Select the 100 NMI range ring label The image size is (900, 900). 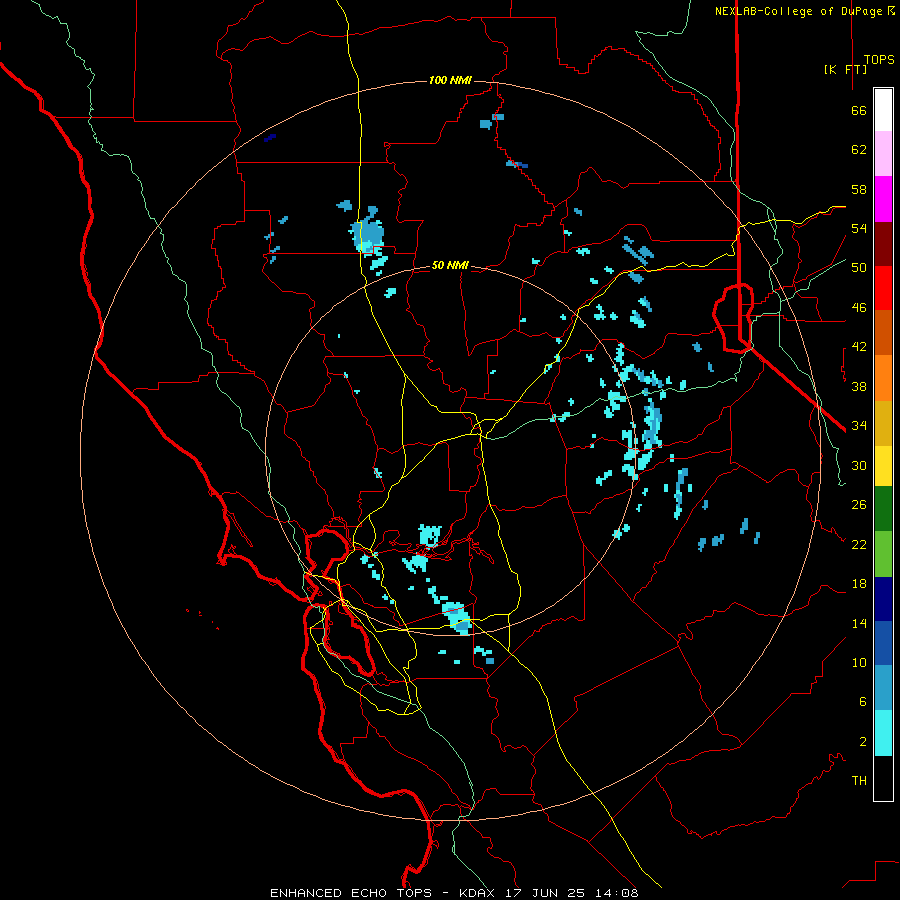(450, 80)
